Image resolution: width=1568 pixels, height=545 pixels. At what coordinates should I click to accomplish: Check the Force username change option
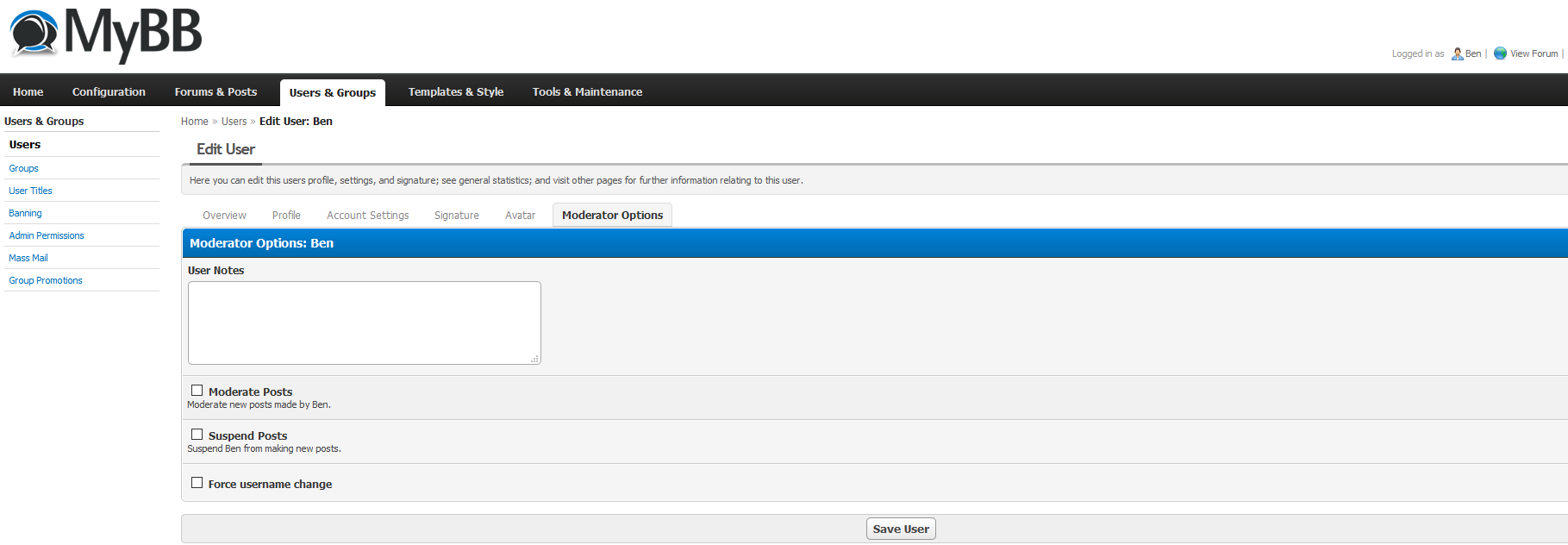coord(197,483)
